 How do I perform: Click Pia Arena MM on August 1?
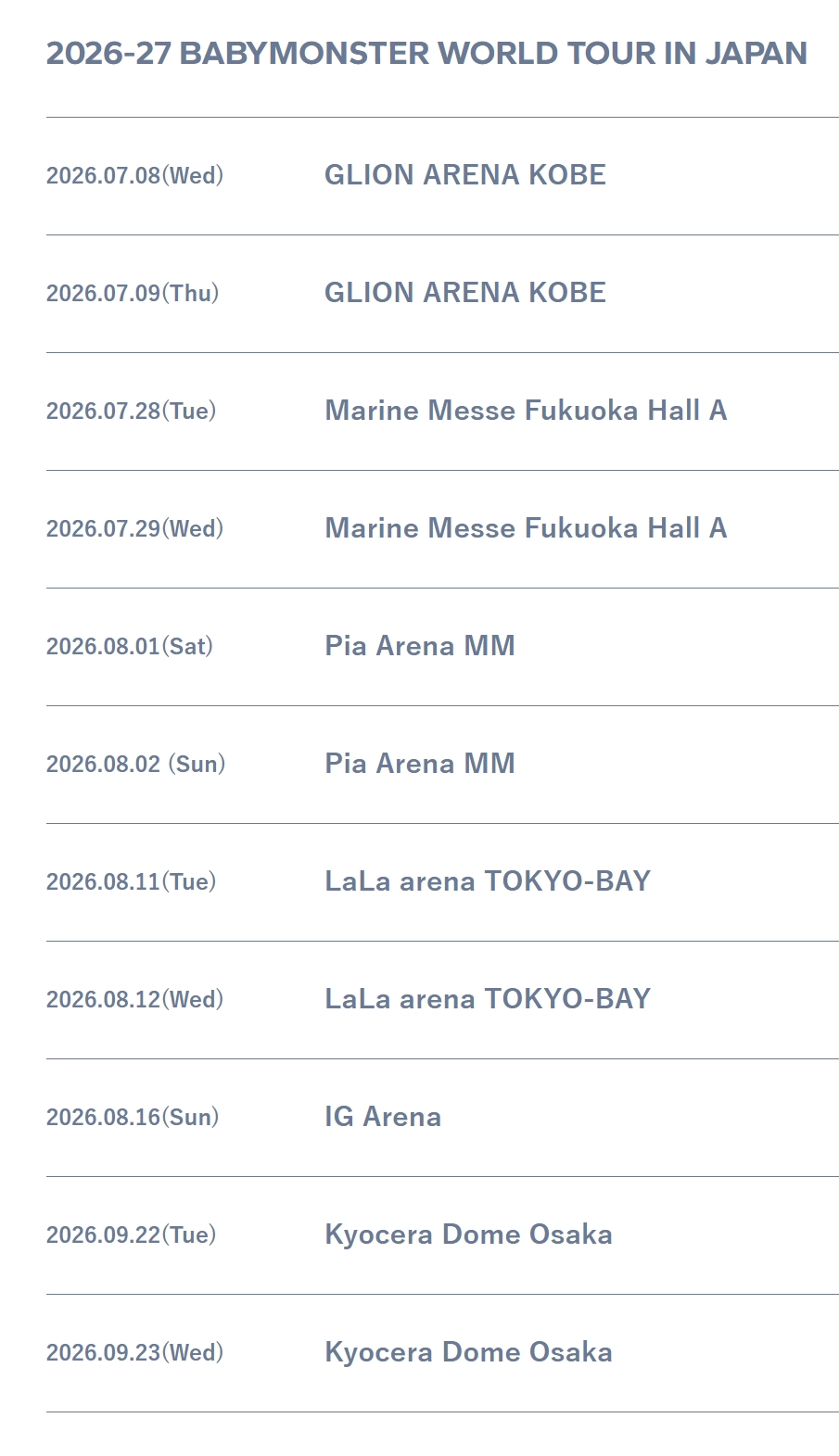click(420, 646)
